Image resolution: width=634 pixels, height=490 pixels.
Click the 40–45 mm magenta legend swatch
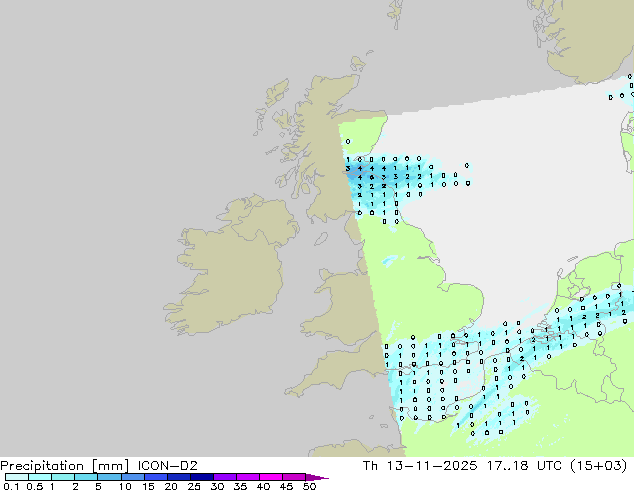pos(271,477)
